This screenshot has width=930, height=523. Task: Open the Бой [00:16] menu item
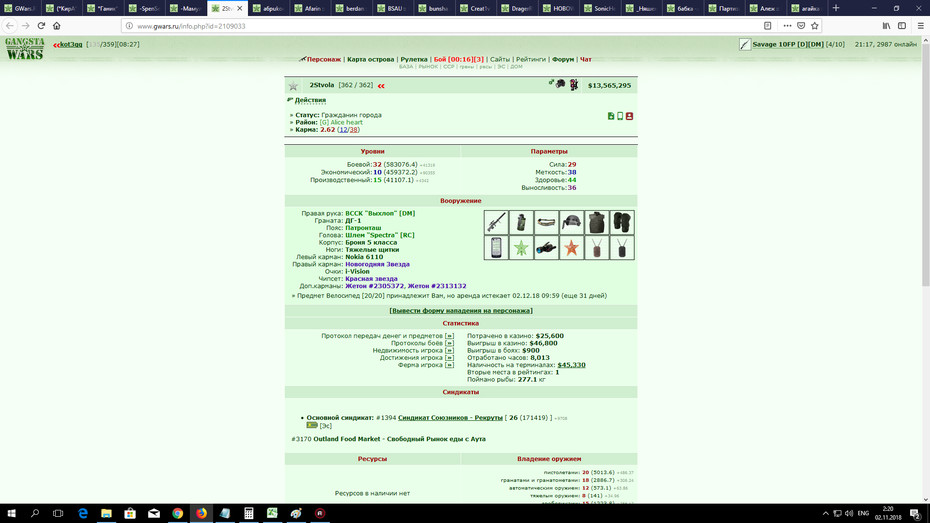point(458,59)
